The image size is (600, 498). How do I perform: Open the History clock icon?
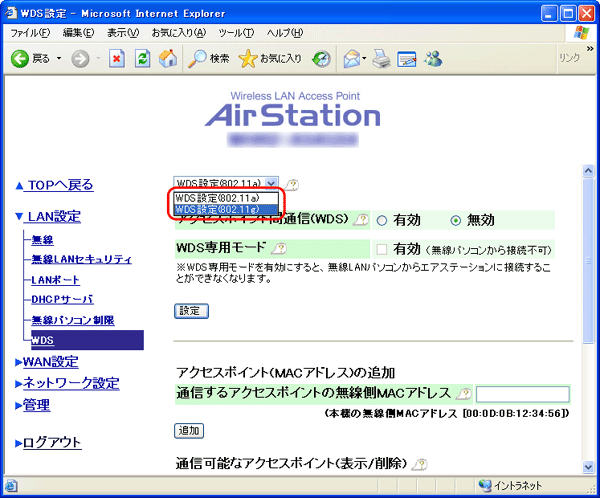[x=321, y=59]
